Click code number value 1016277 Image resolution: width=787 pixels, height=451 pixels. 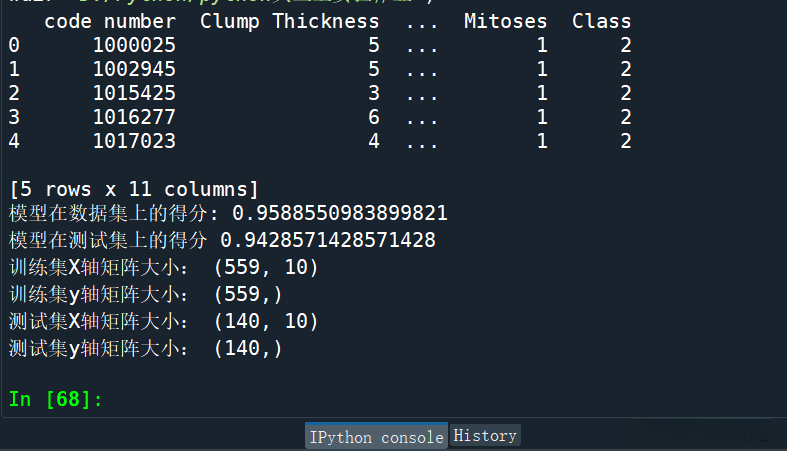[134, 117]
